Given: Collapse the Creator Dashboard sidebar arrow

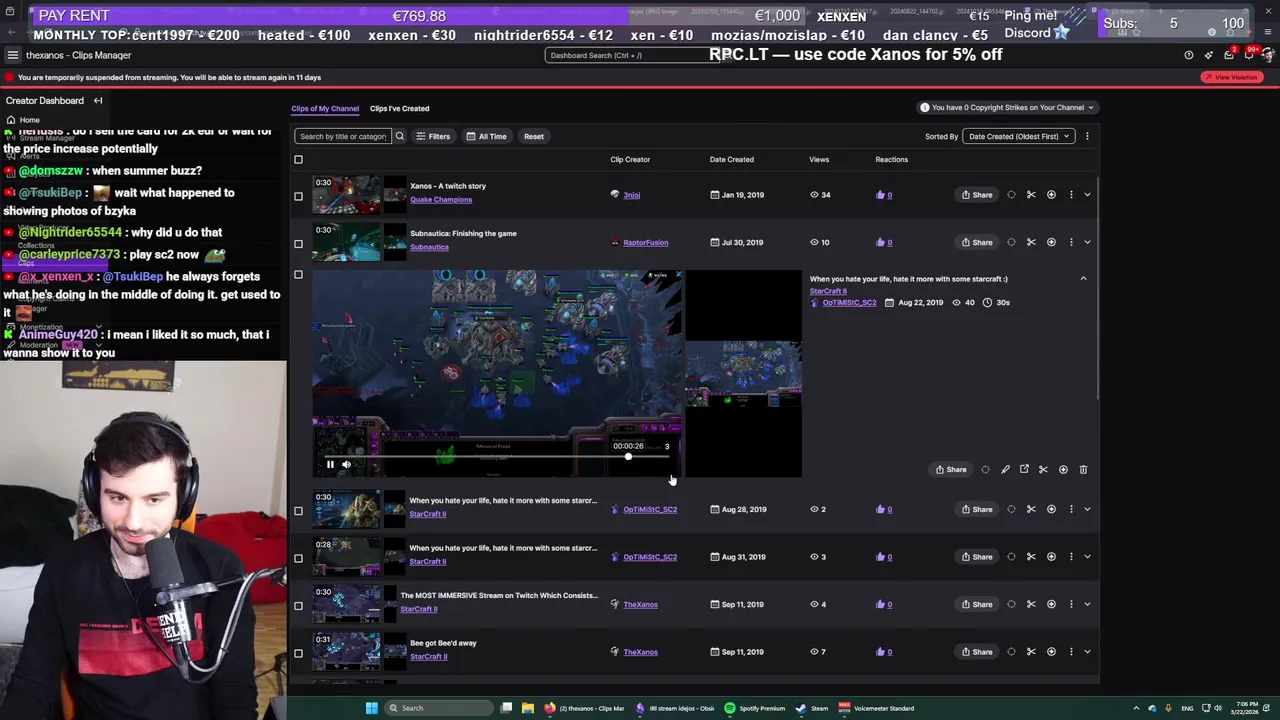Looking at the screenshot, I should 98,100.
